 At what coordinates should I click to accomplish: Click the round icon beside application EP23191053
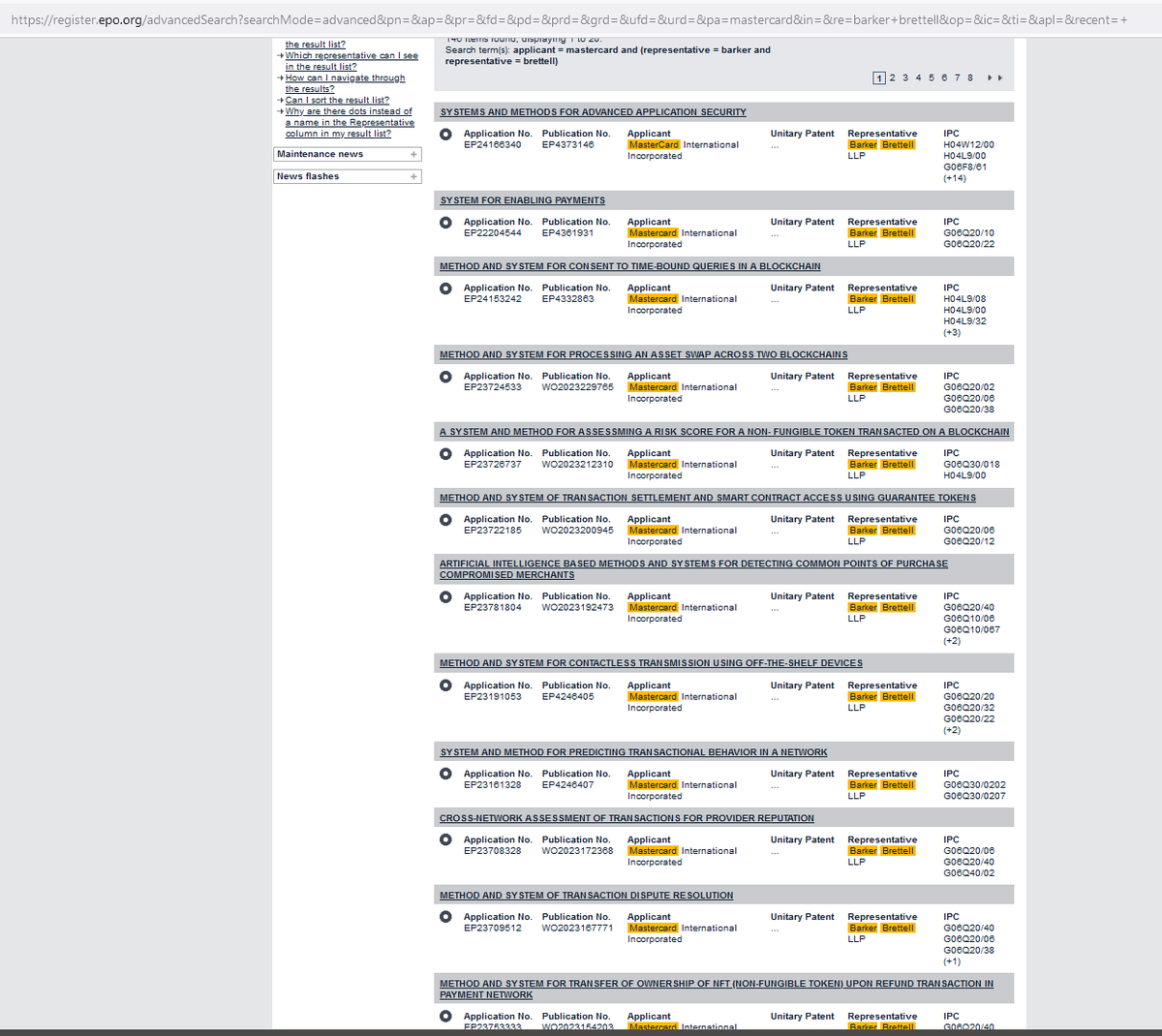point(445,685)
